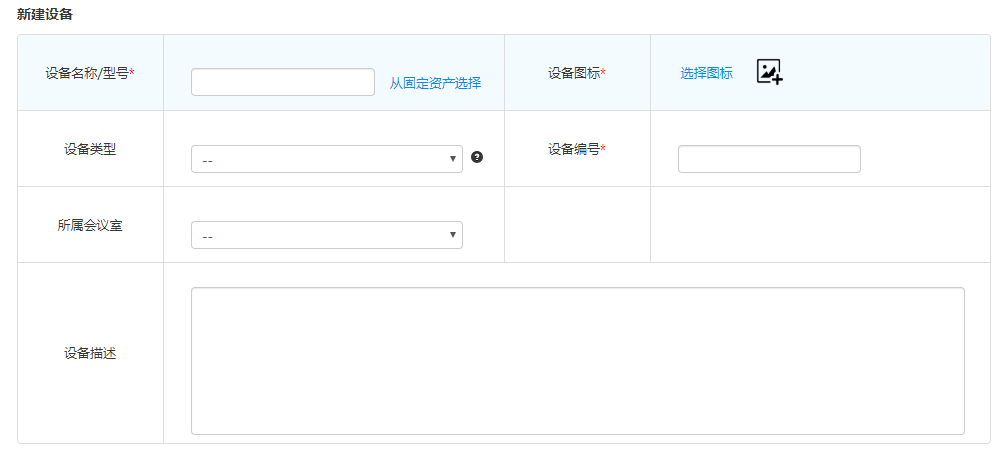The height and width of the screenshot is (460, 1000).
Task: Click the 设备描述 label
Action: point(90,353)
